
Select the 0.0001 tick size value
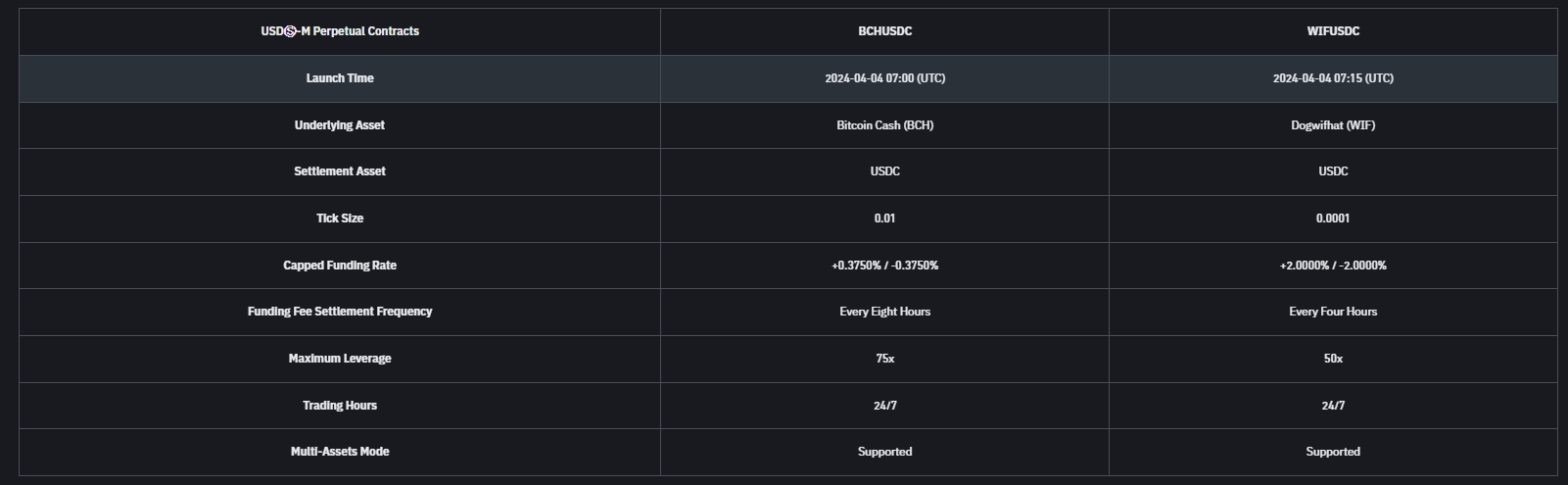click(1333, 218)
